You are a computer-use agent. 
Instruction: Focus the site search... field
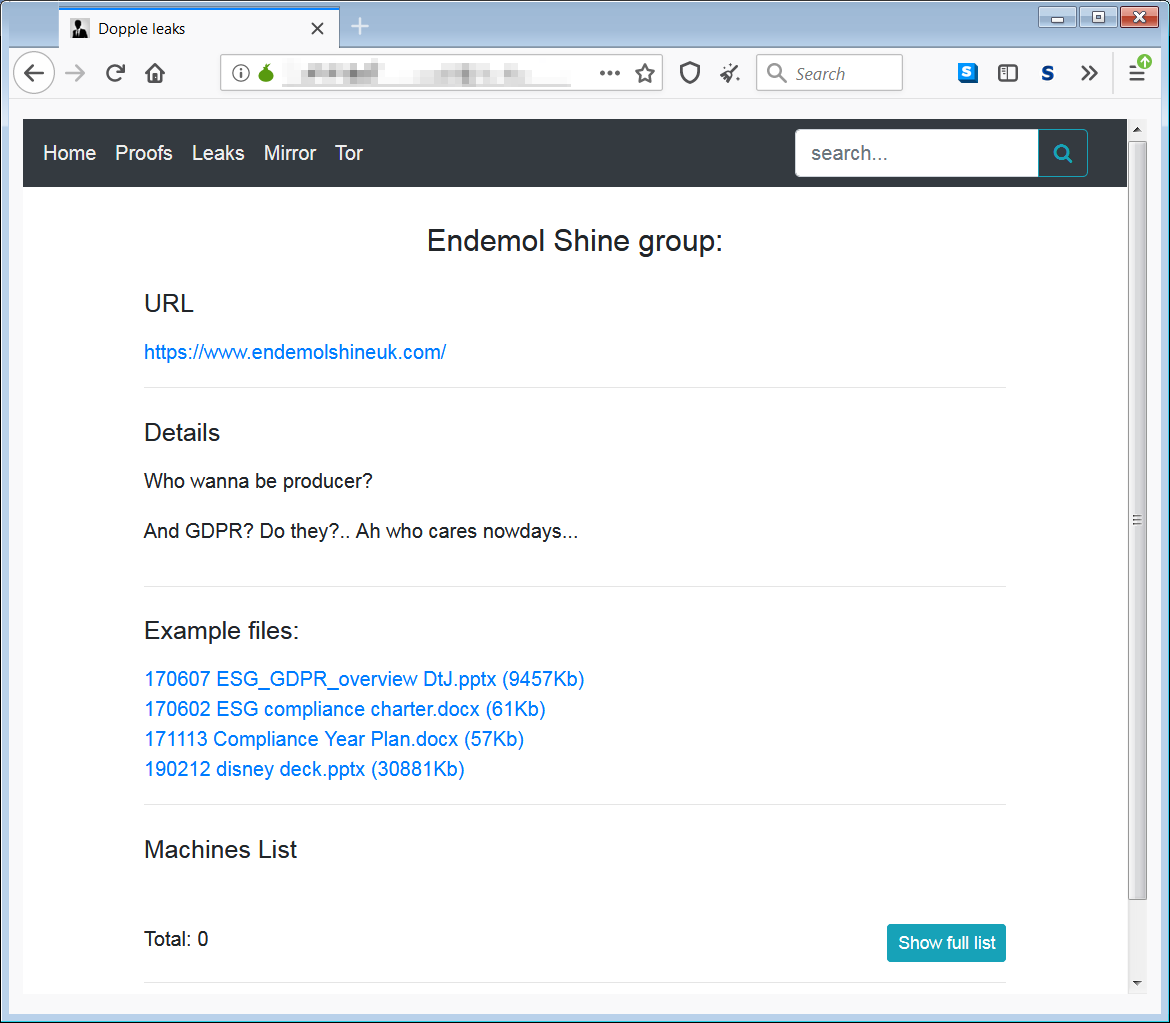click(916, 153)
